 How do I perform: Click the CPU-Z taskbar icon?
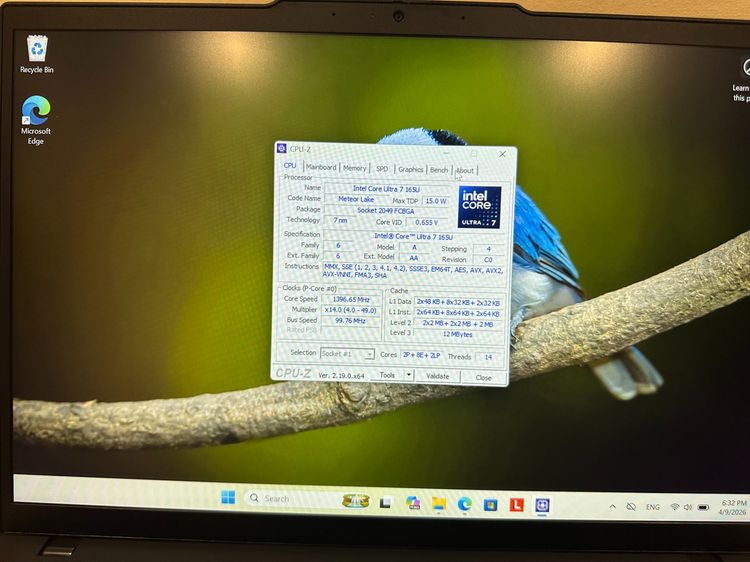click(x=542, y=505)
